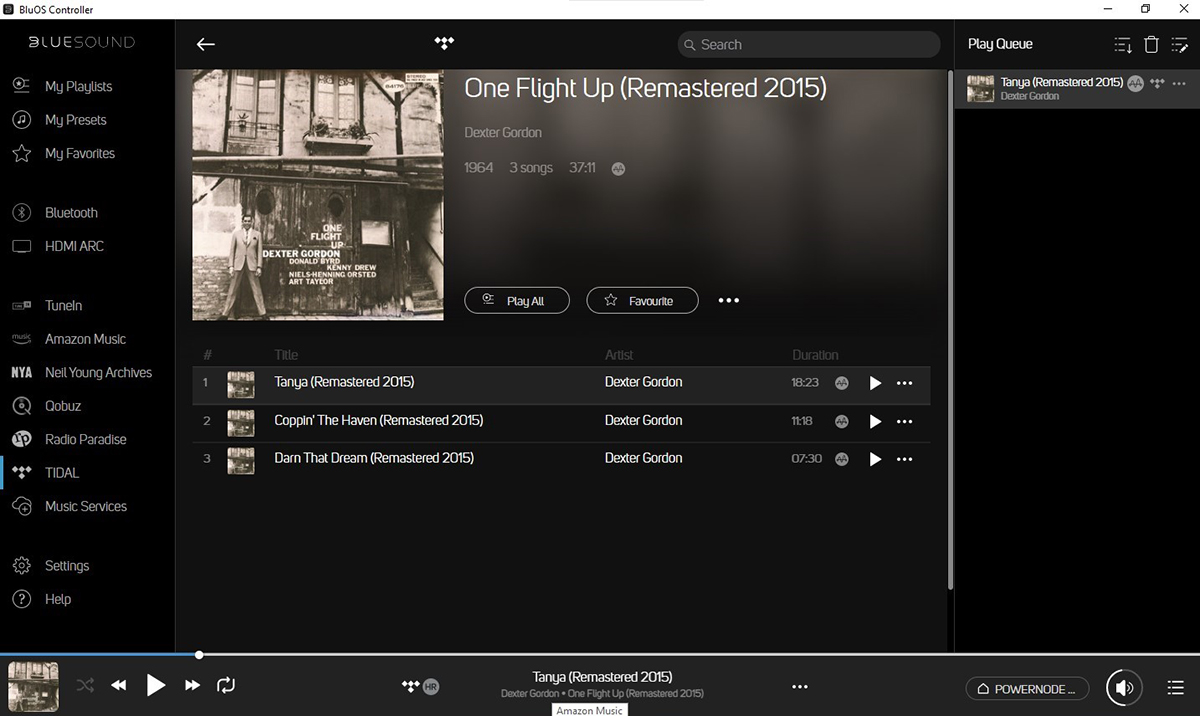Open more options for Darn That Dream
The image size is (1200, 716).
[905, 459]
